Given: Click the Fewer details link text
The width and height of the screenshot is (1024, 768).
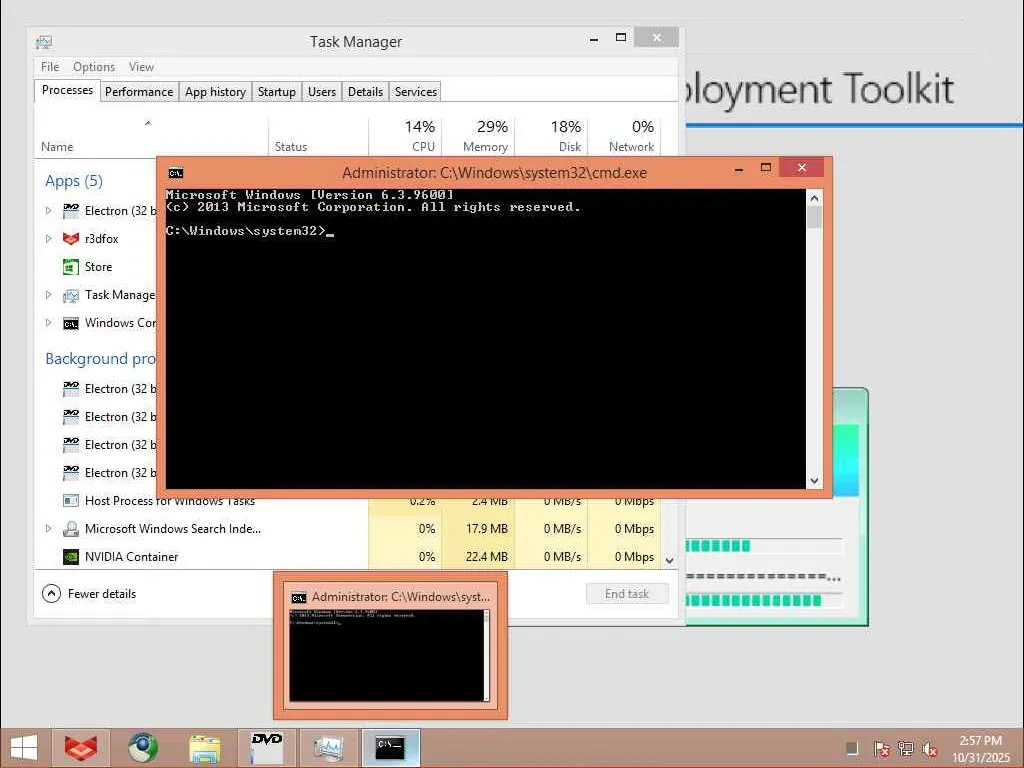Looking at the screenshot, I should pyautogui.click(x=102, y=594).
